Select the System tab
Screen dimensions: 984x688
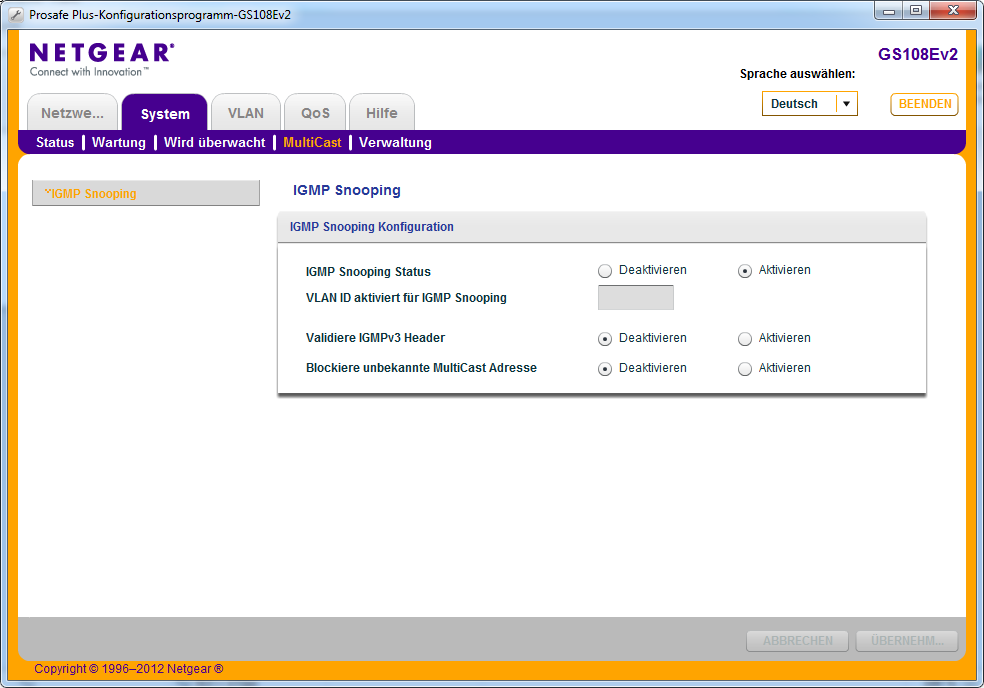164,114
